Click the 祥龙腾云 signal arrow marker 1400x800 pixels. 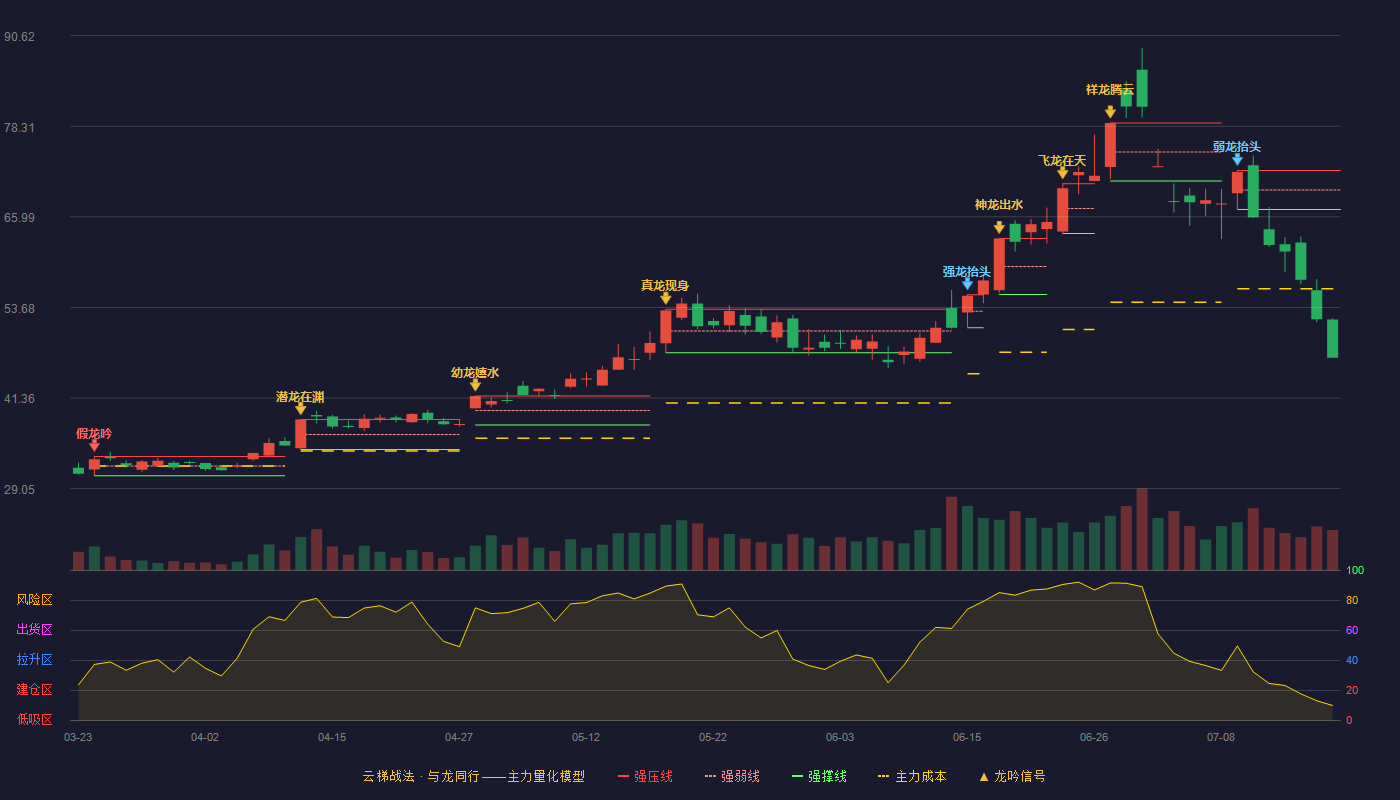[1110, 112]
